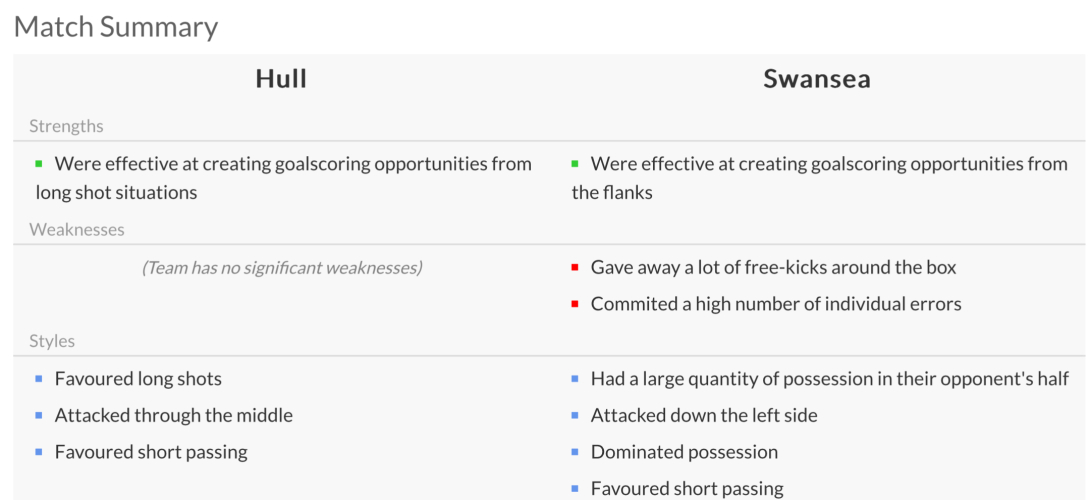
Task: Click the Styles section label
Action: [52, 341]
